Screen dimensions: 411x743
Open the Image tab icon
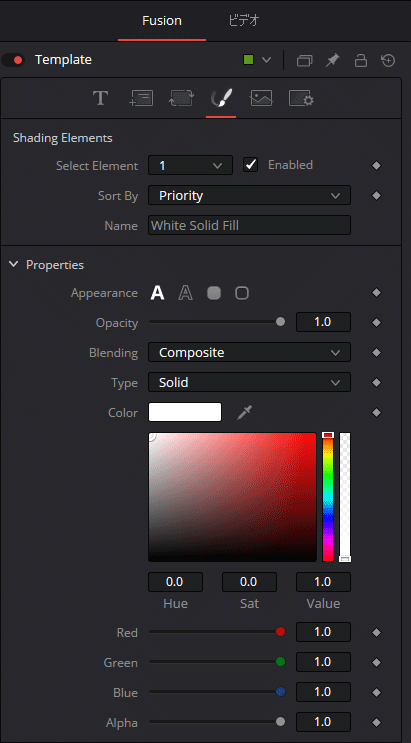point(261,99)
